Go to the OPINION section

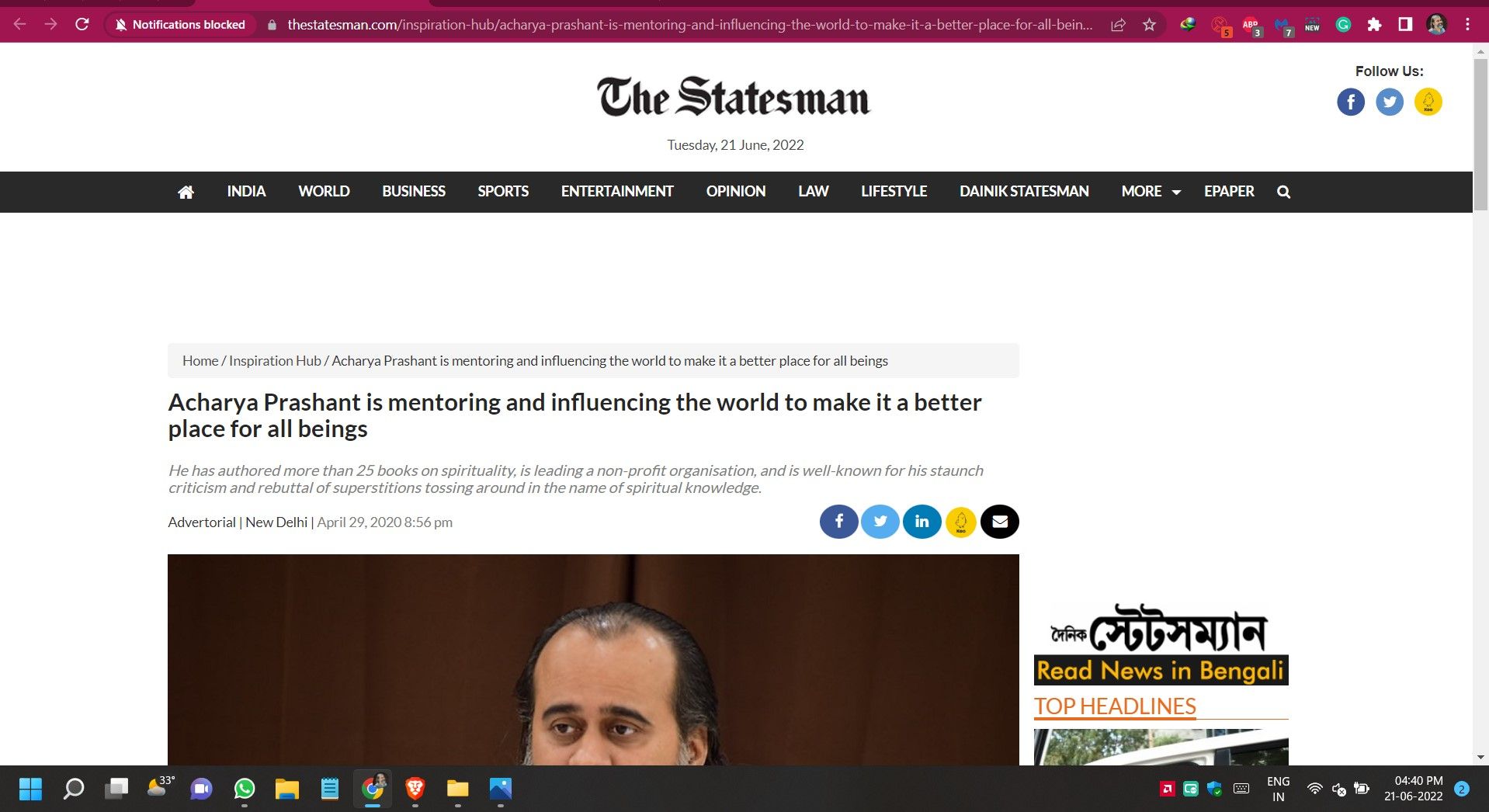[735, 192]
